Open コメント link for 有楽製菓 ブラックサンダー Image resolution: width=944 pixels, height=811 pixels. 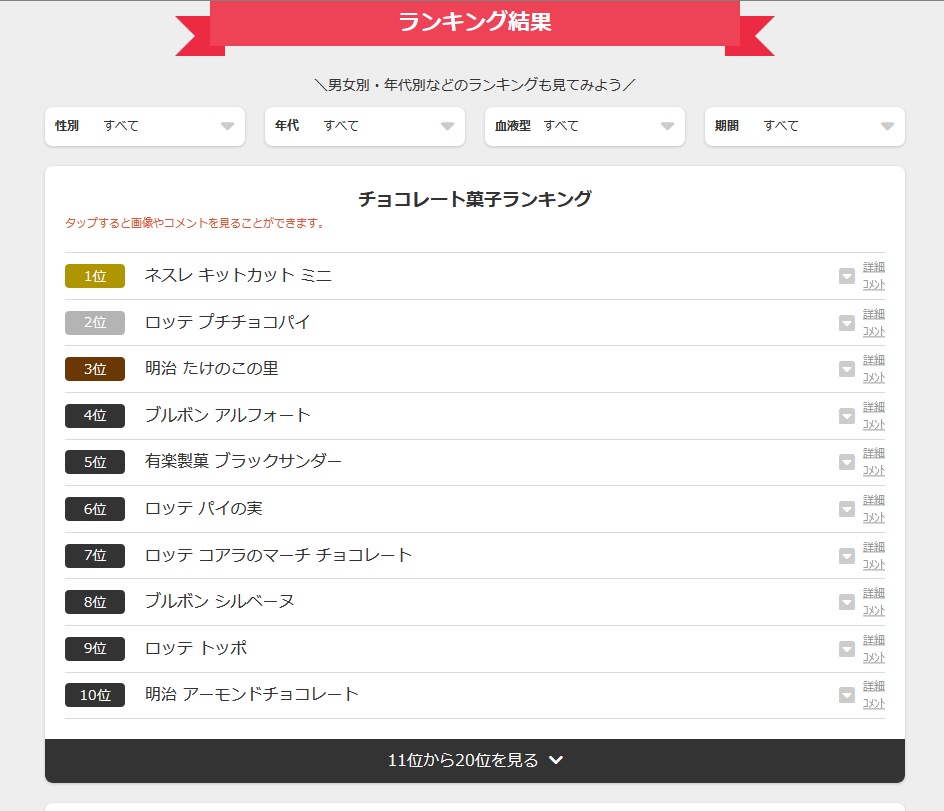point(874,471)
